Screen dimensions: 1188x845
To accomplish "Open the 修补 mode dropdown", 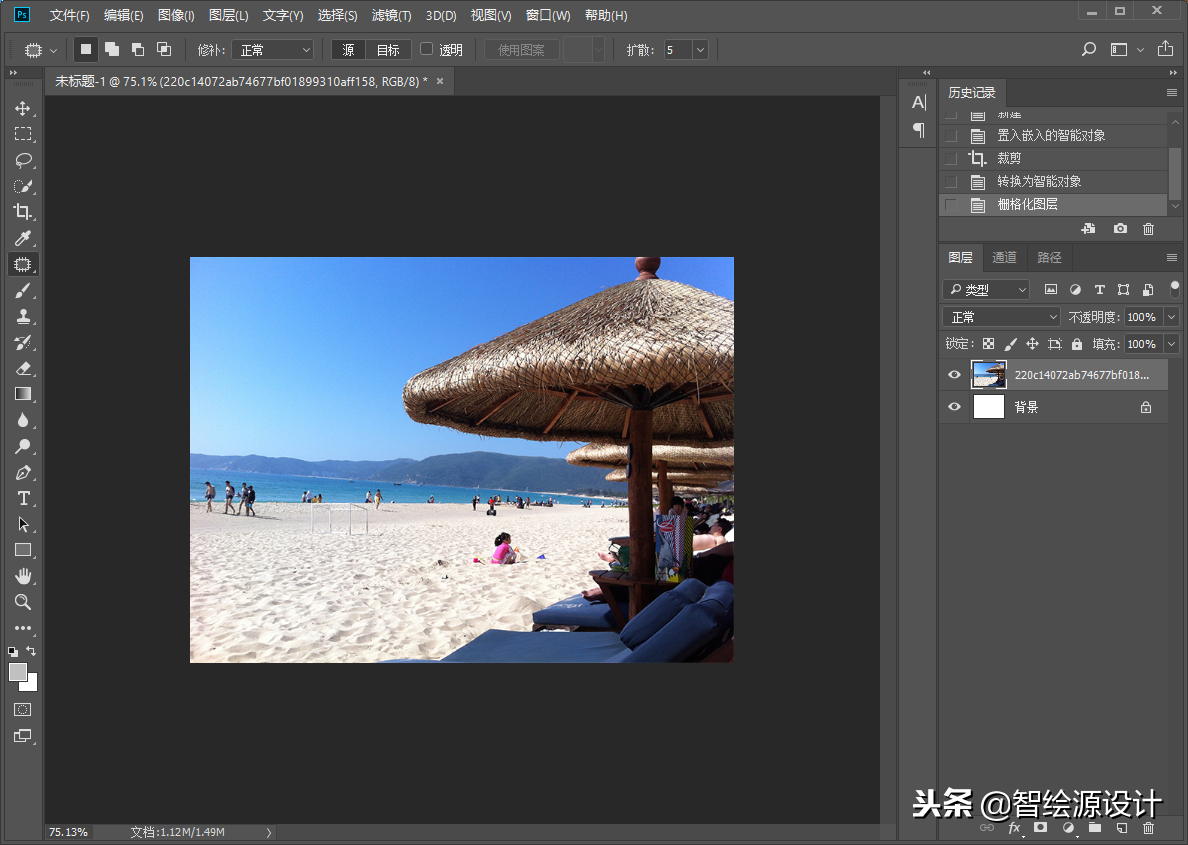I will click(272, 50).
